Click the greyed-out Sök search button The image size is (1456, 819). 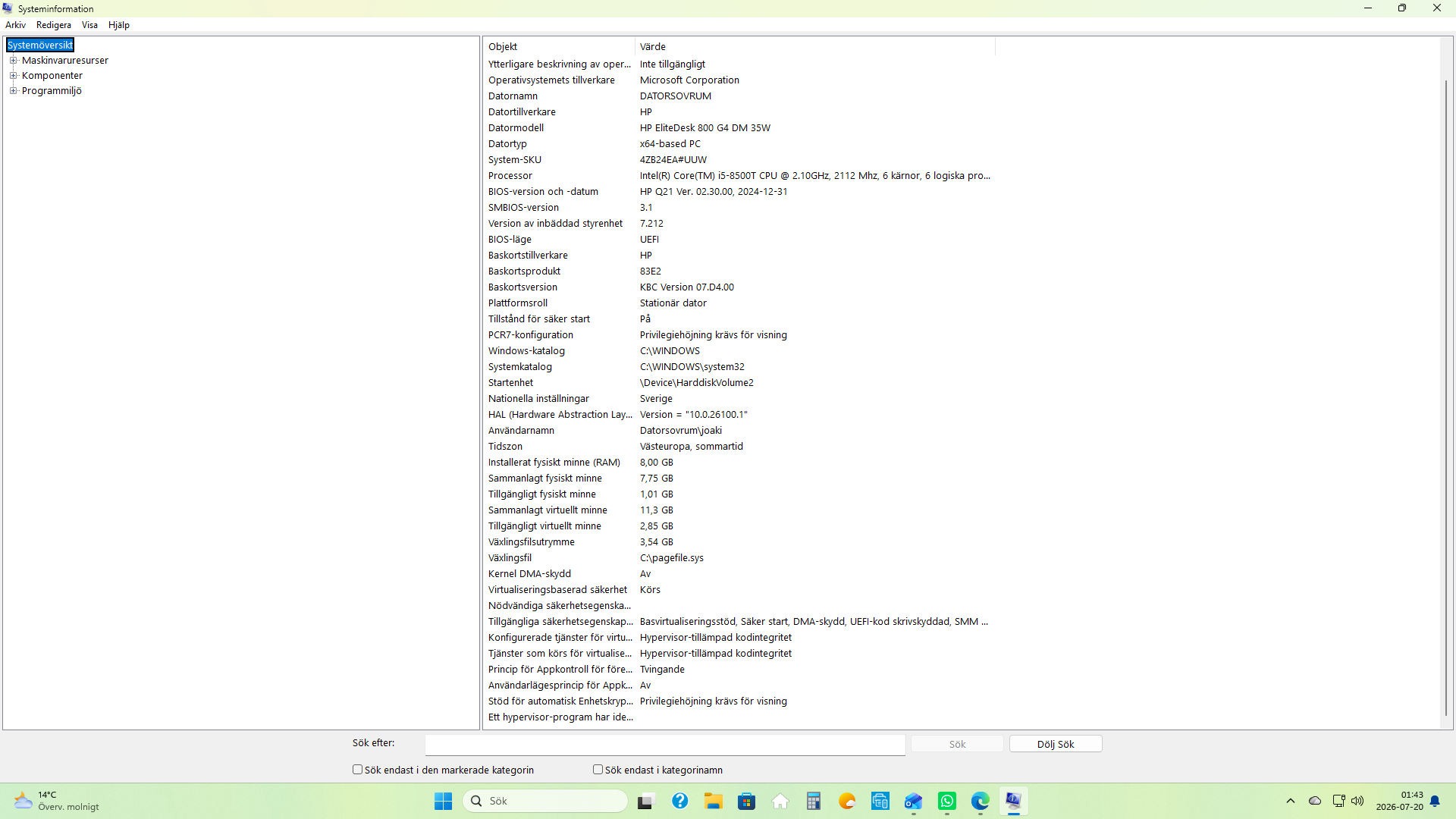point(957,744)
